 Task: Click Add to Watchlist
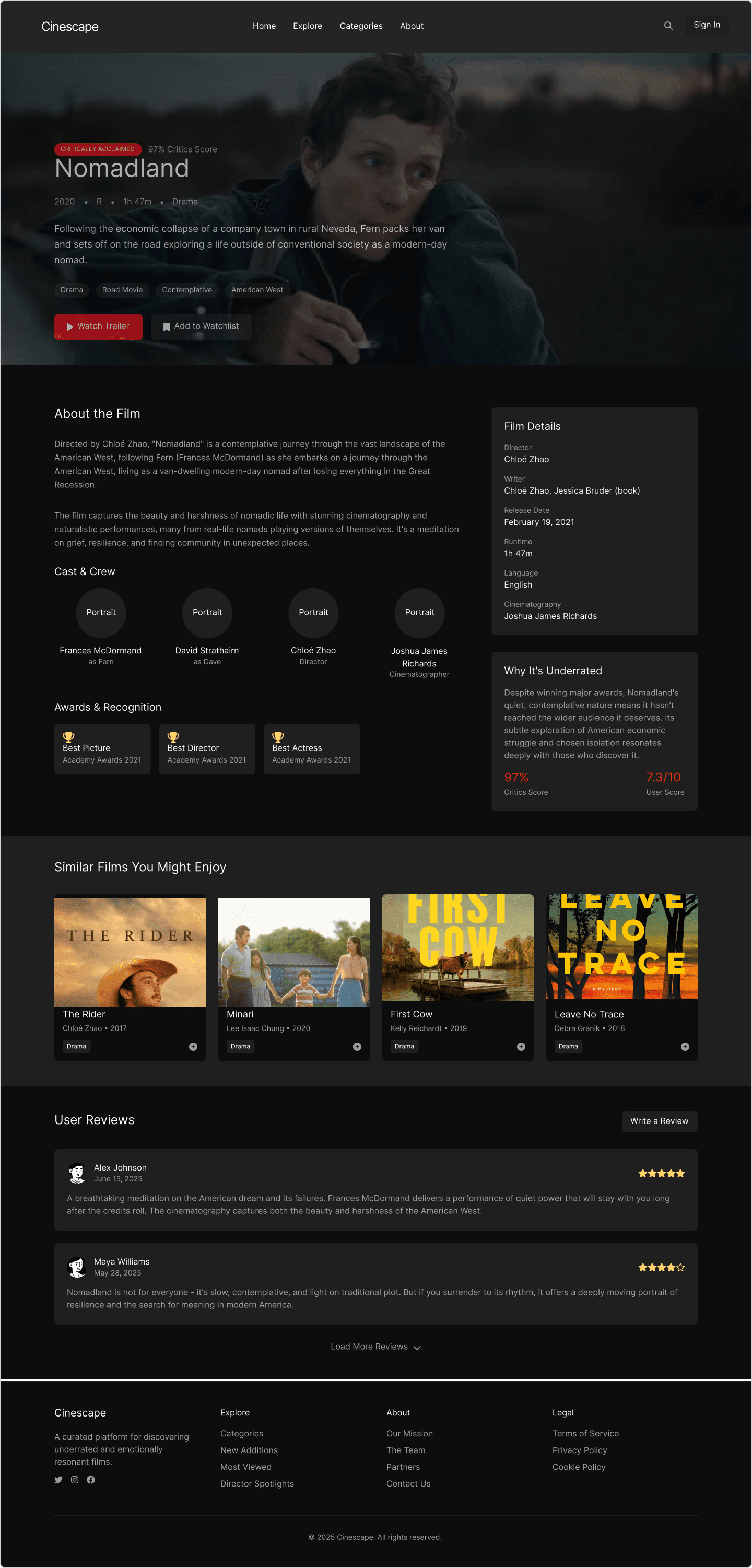point(202,326)
